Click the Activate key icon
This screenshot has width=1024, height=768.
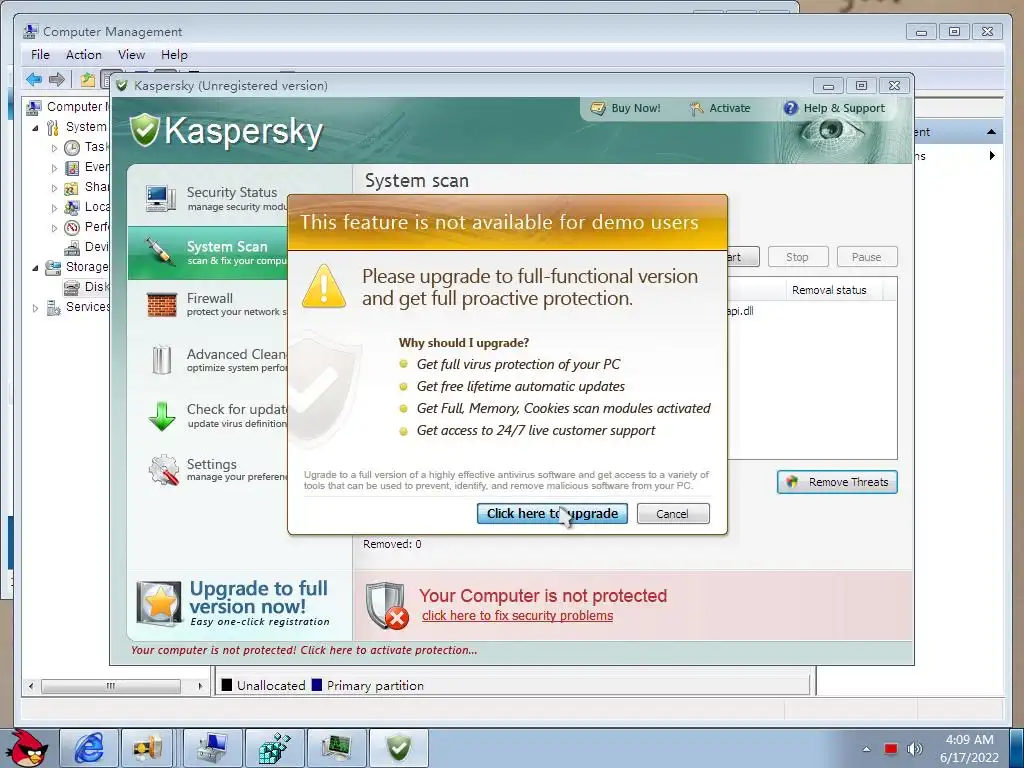click(696, 108)
